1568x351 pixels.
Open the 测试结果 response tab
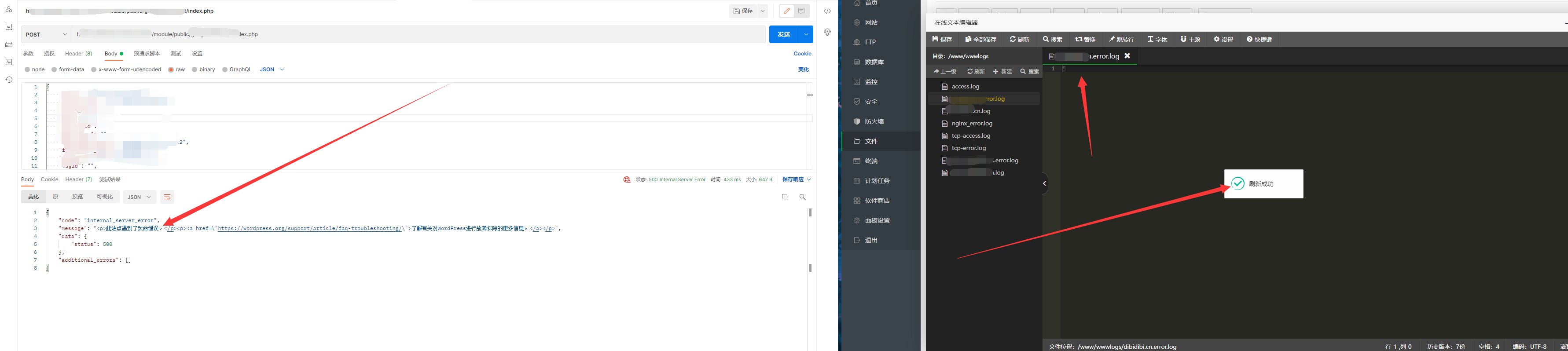pyautogui.click(x=110, y=179)
